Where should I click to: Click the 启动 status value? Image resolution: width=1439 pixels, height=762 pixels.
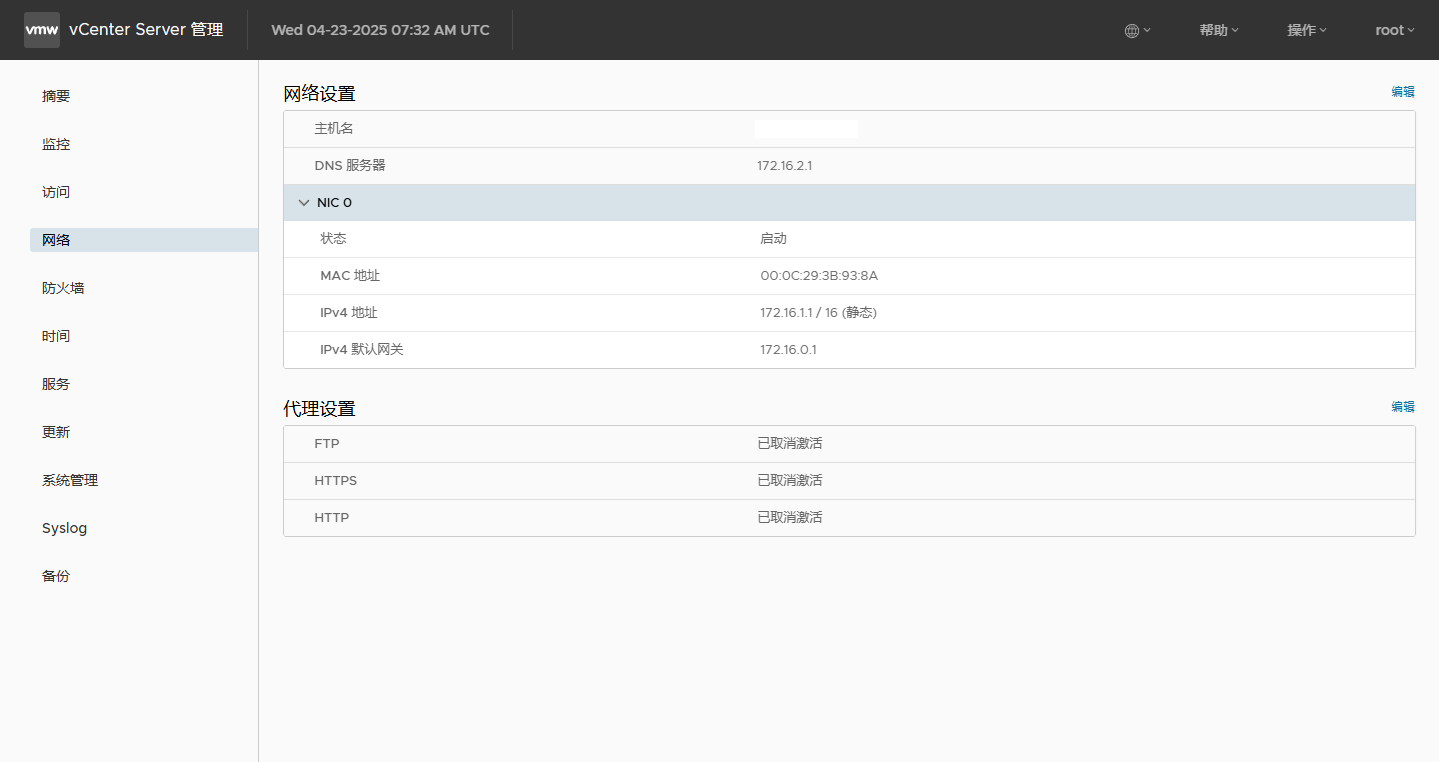click(x=773, y=239)
